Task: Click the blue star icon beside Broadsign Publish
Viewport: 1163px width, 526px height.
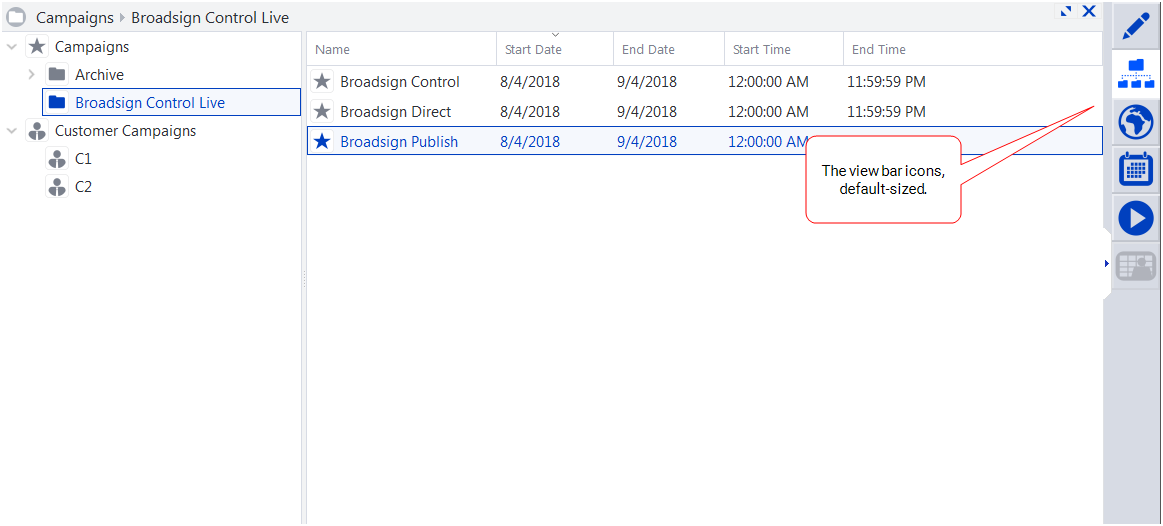Action: coord(322,141)
